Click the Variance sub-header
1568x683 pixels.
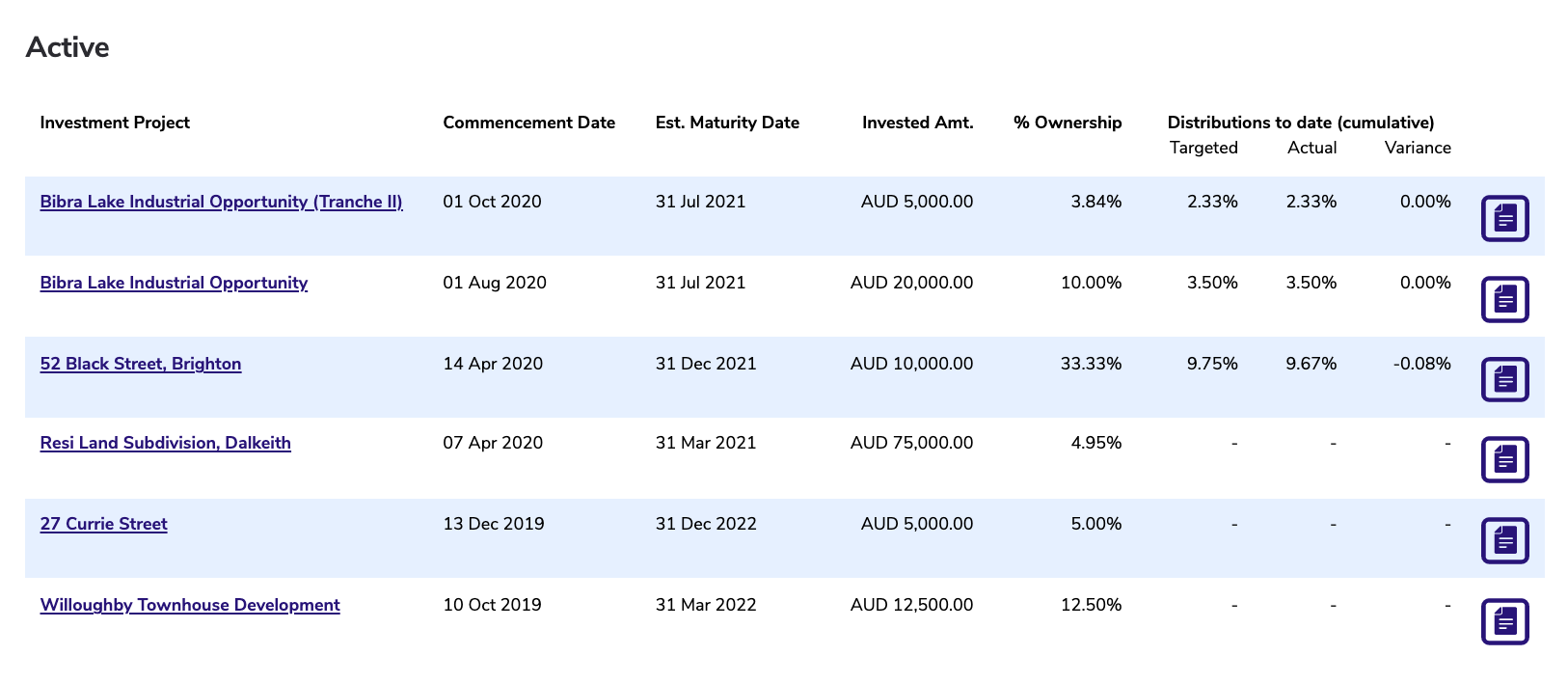pyautogui.click(x=1418, y=148)
